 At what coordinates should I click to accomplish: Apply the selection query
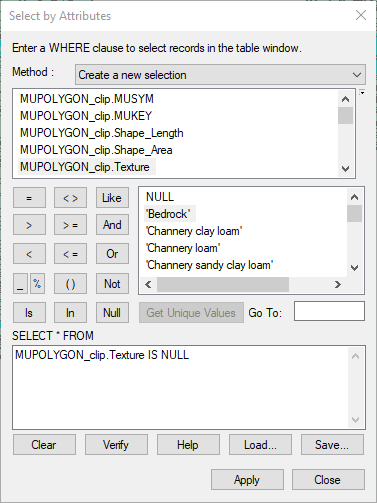click(247, 480)
